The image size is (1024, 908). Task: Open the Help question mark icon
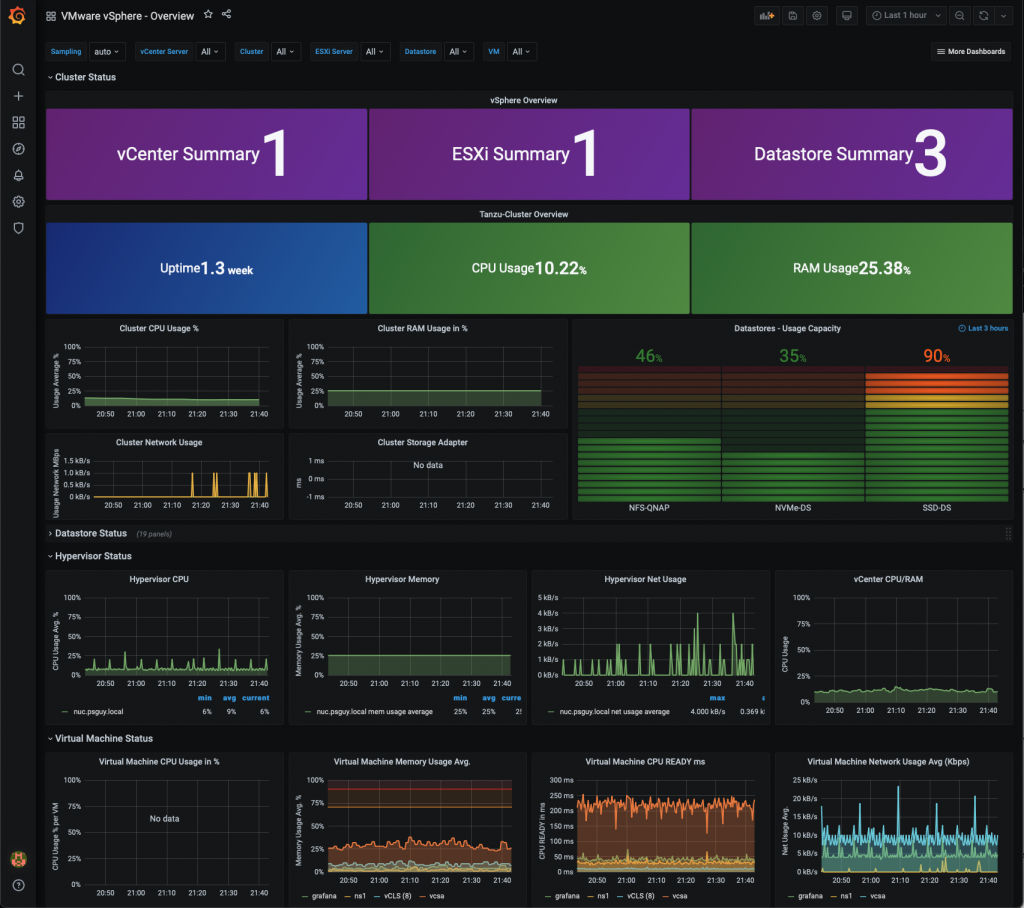tap(18, 885)
